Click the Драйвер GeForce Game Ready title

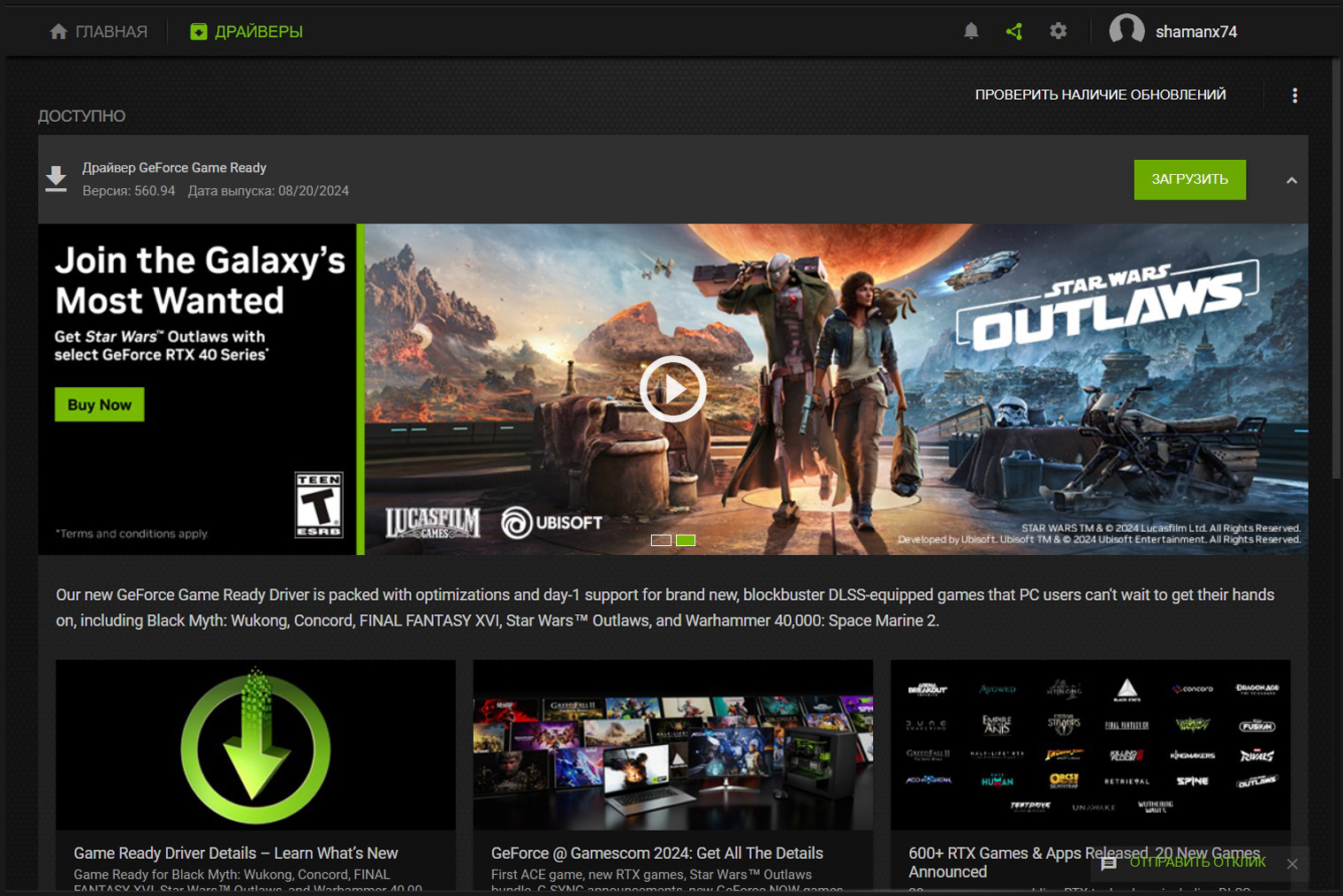click(x=174, y=168)
